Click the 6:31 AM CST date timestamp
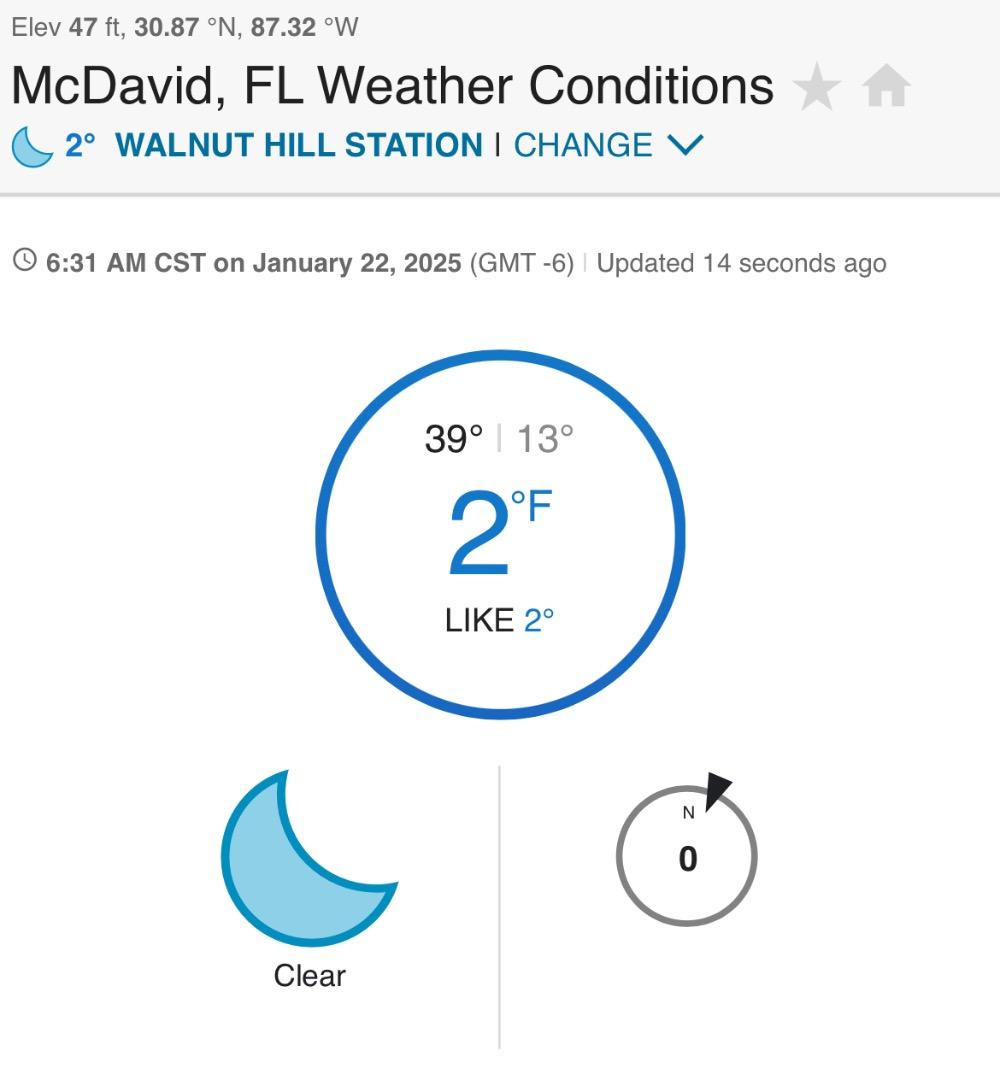Screen dimensions: 1000x1080 (254, 263)
